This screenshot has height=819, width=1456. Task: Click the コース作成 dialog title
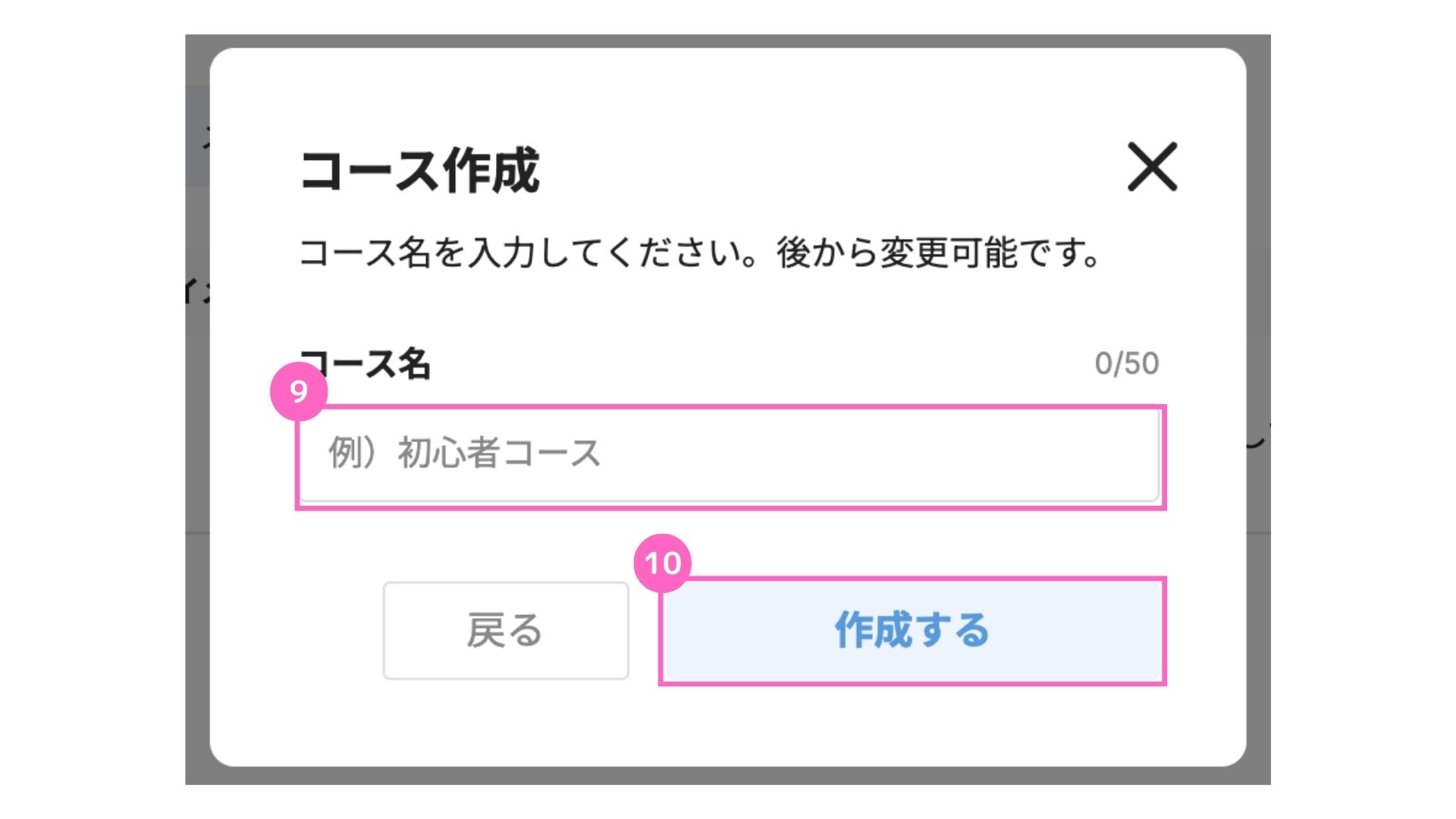click(x=419, y=171)
